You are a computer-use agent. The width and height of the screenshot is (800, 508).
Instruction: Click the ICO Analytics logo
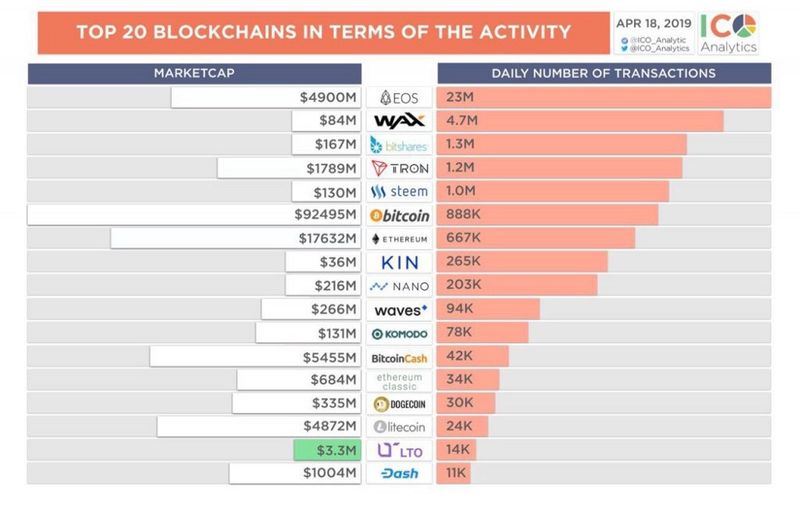[x=729, y=33]
